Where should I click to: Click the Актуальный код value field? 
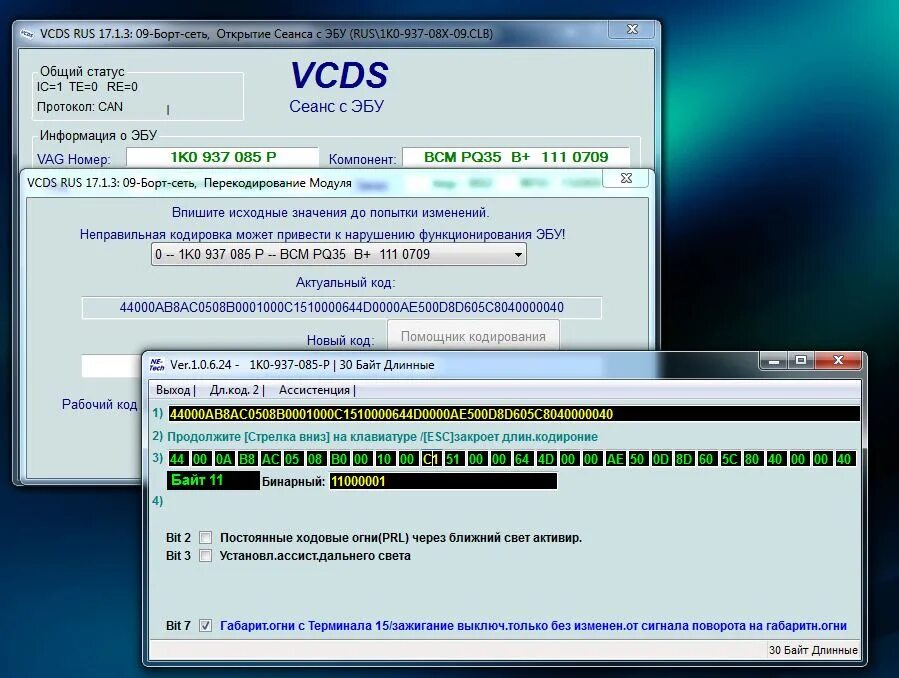tap(342, 308)
